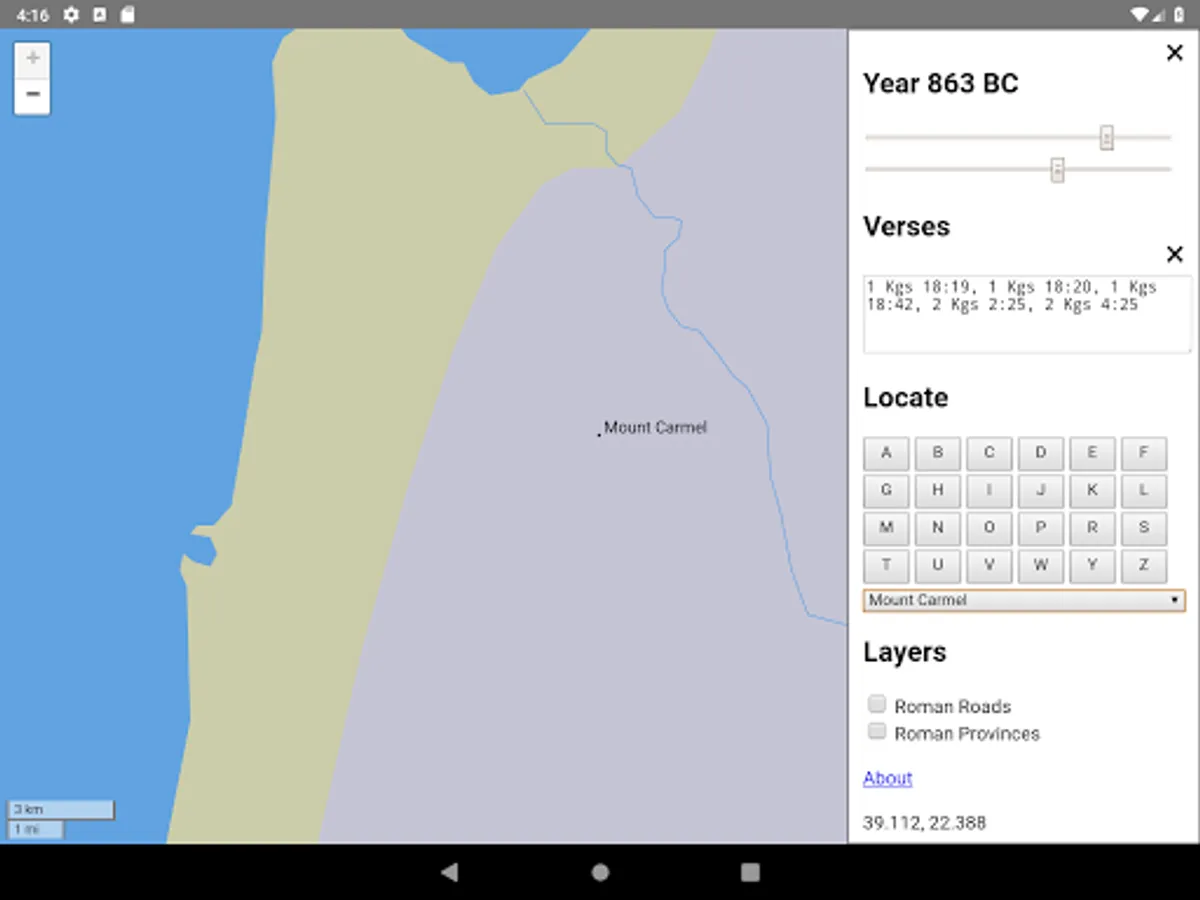This screenshot has height=900, width=1200.
Task: Zoom out the map with minus button
Action: [x=32, y=95]
